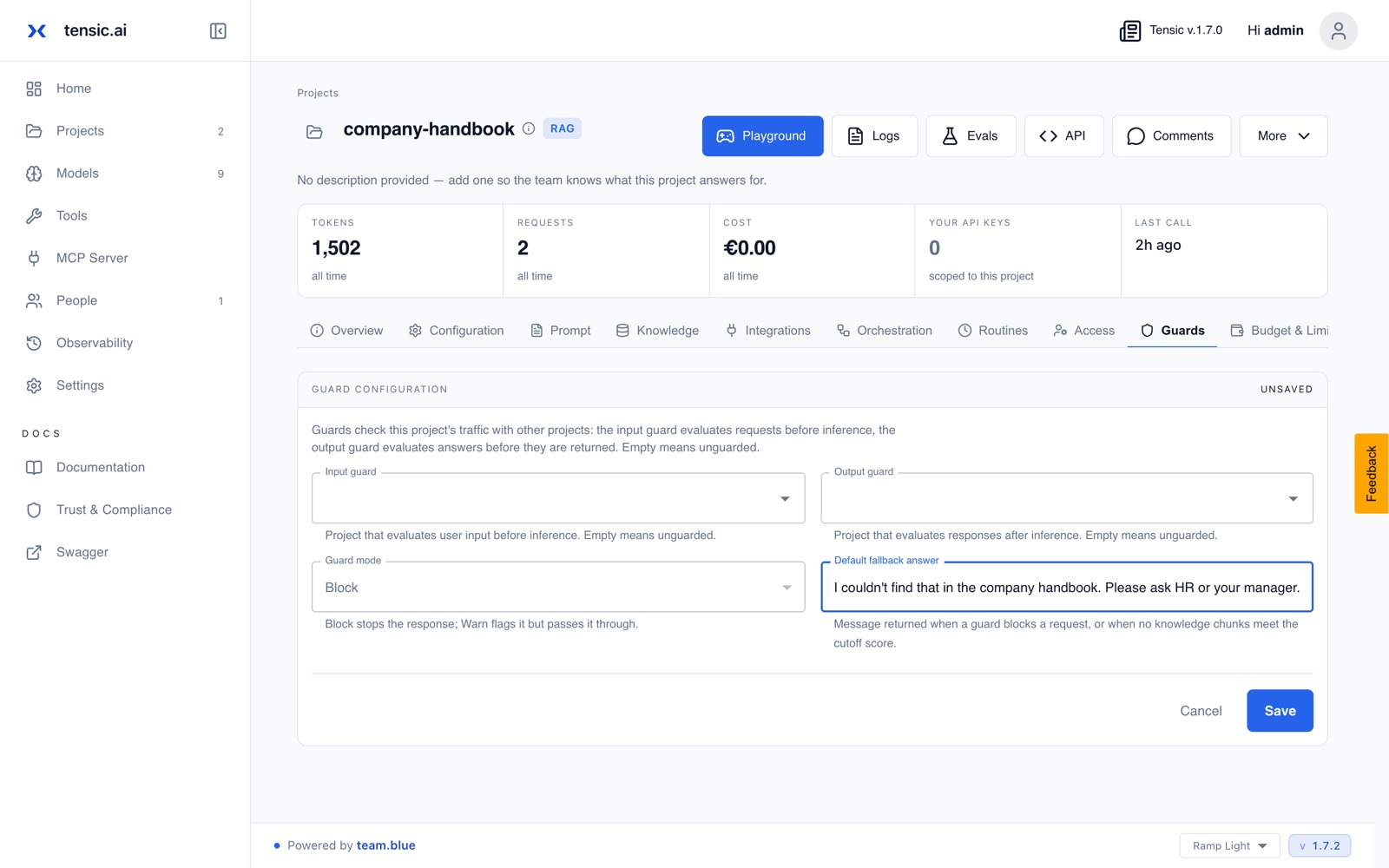Click the Knowledge database tab icon

coord(622,331)
